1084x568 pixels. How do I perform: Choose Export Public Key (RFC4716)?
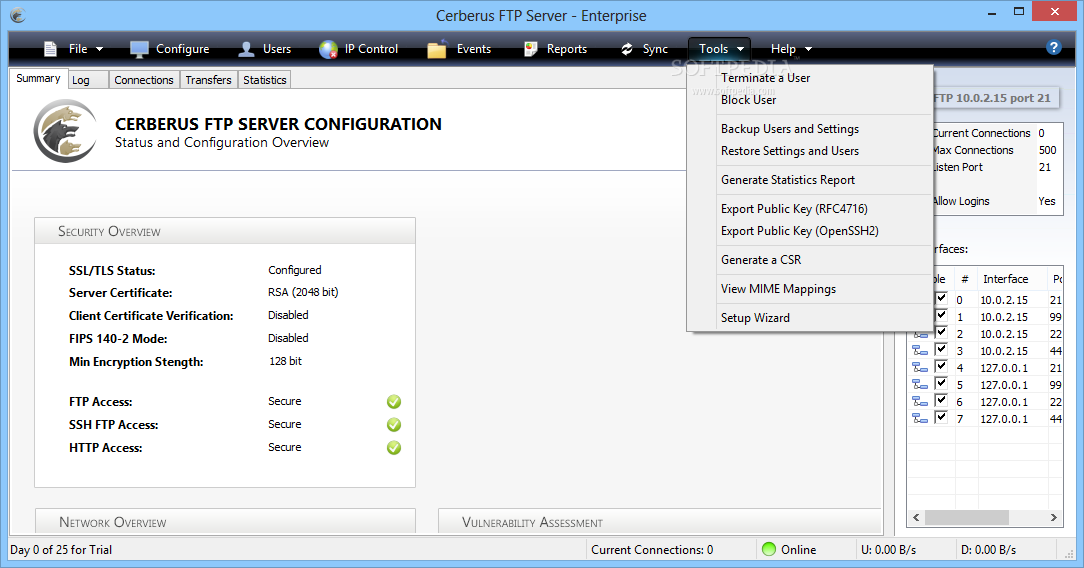tap(811, 209)
